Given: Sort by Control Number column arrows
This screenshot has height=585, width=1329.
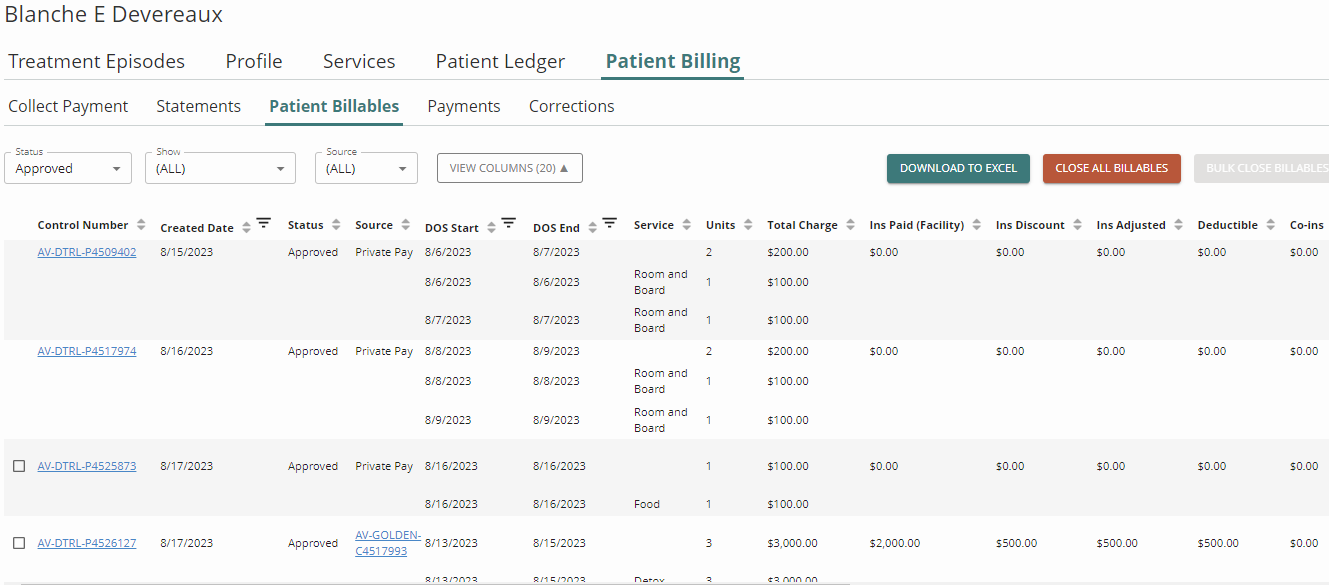Looking at the screenshot, I should point(141,225).
